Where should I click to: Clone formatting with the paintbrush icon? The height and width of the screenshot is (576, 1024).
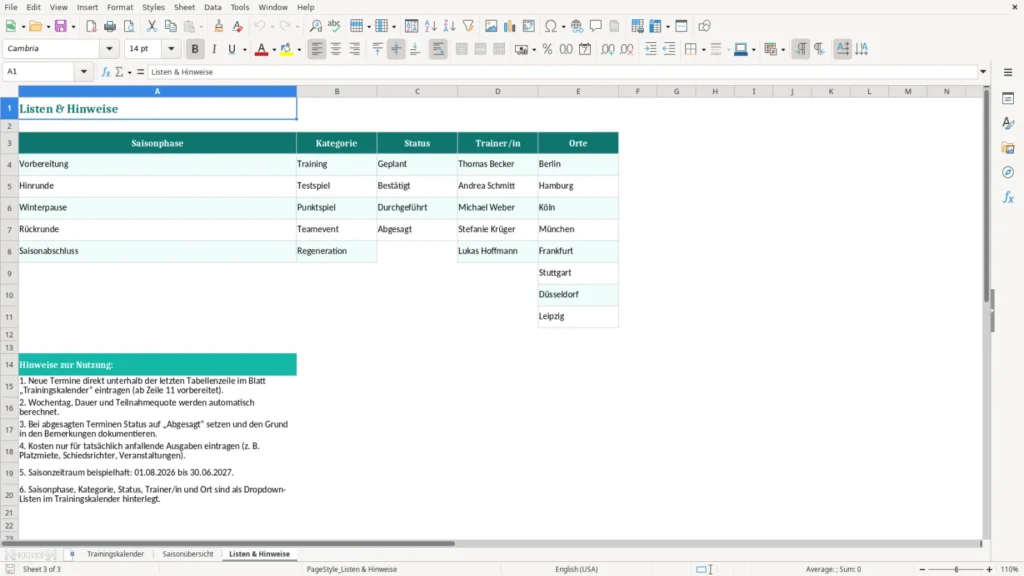(x=219, y=26)
